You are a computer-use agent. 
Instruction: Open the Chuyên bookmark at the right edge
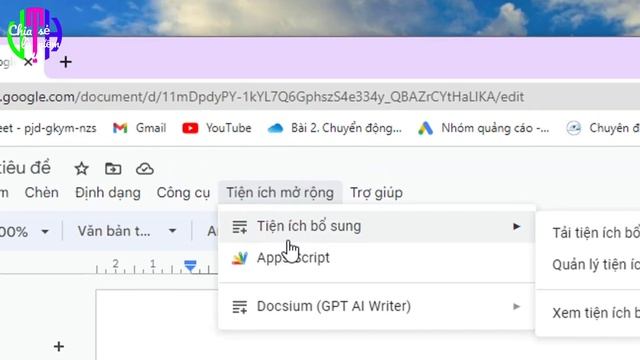[x=603, y=128]
